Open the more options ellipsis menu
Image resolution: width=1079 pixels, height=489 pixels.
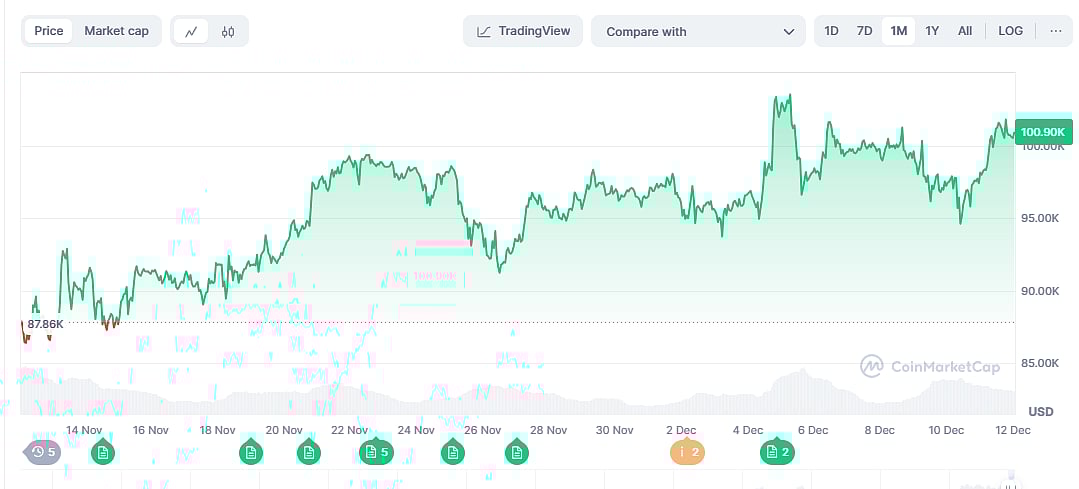1056,31
